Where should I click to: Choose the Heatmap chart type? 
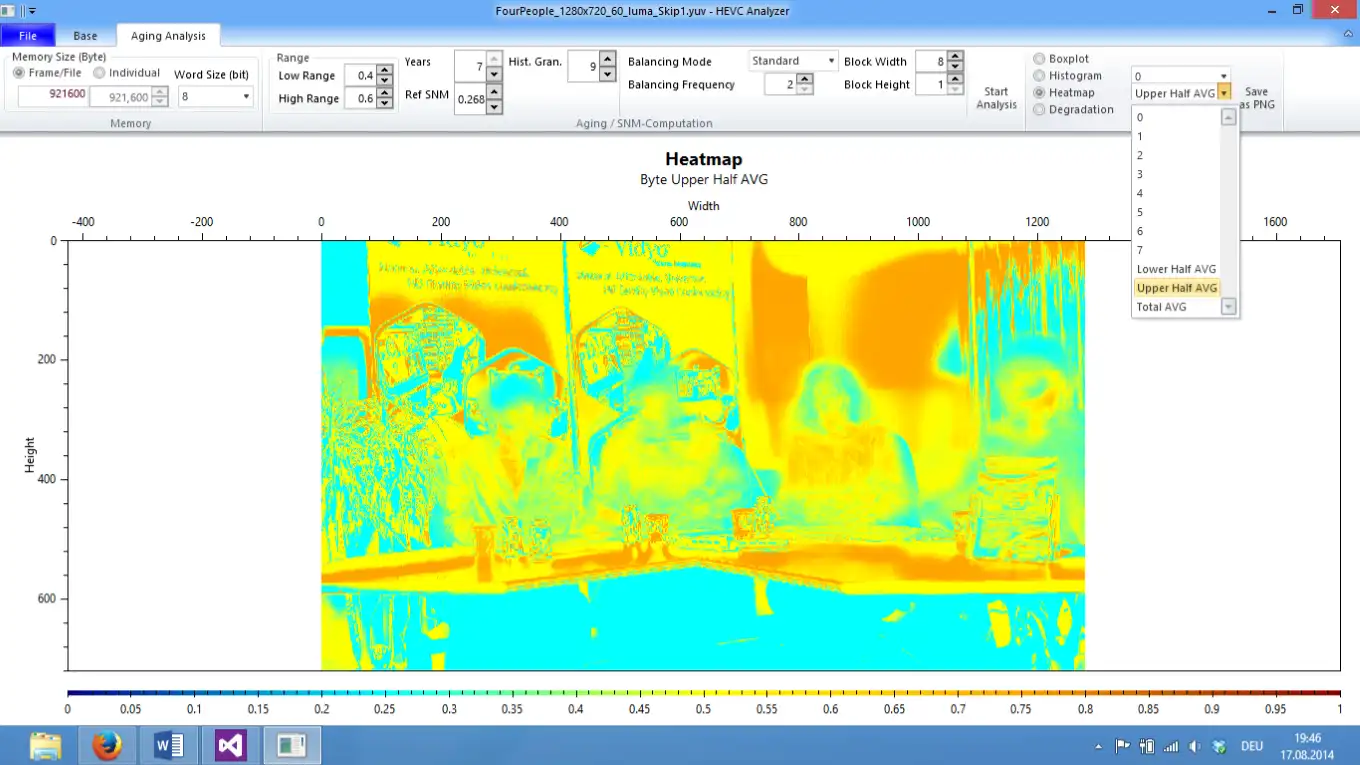[x=1064, y=93]
